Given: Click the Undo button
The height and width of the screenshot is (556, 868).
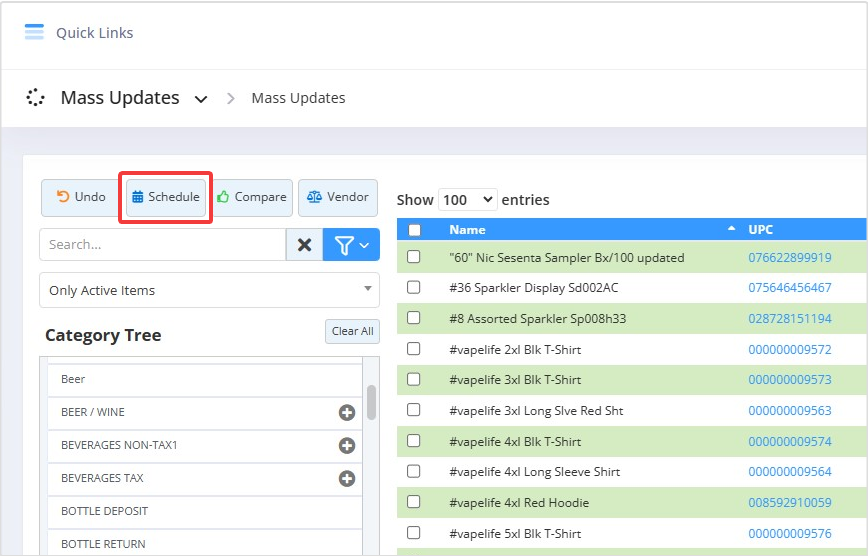Looking at the screenshot, I should click(80, 197).
